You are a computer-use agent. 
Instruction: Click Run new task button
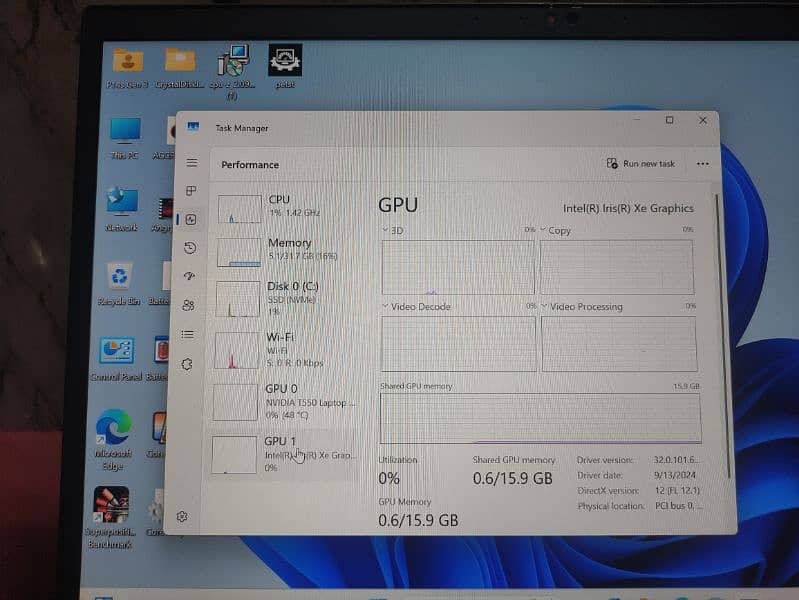641,164
